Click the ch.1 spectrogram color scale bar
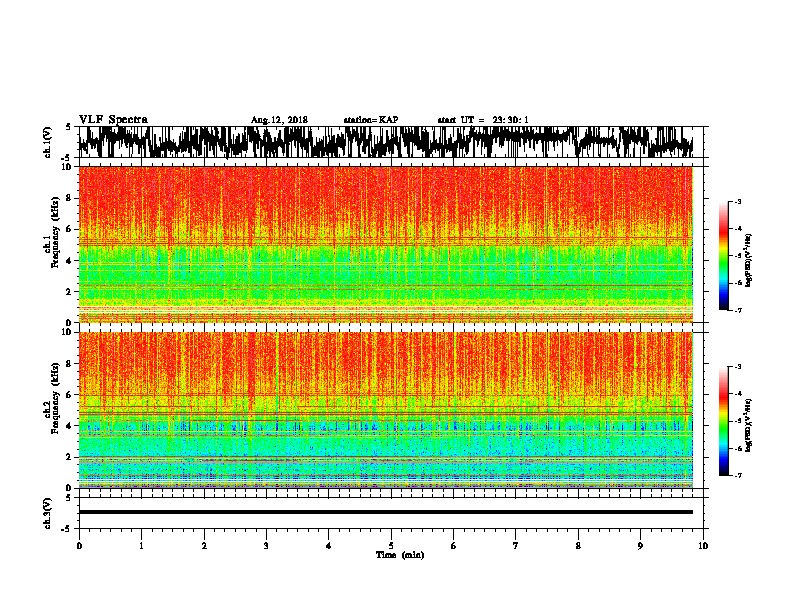The height and width of the screenshot is (612, 792). click(x=723, y=256)
